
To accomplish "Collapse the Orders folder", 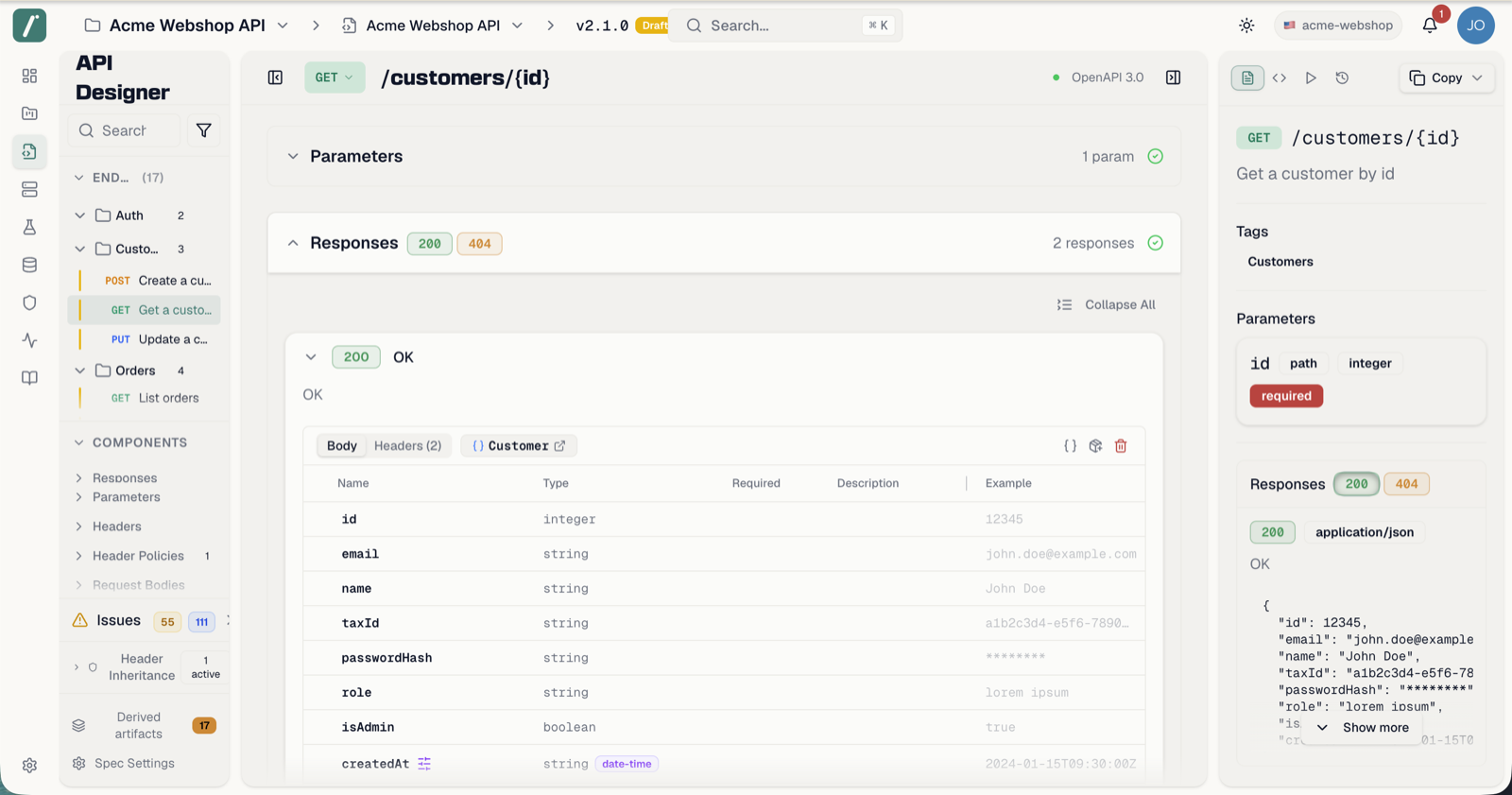I will click(x=80, y=371).
